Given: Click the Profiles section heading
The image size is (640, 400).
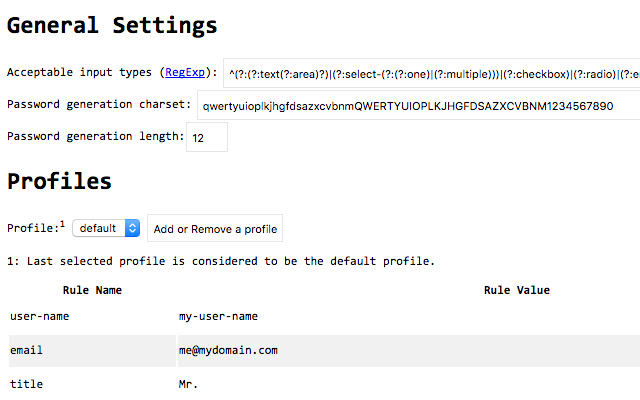Looking at the screenshot, I should (x=59, y=181).
